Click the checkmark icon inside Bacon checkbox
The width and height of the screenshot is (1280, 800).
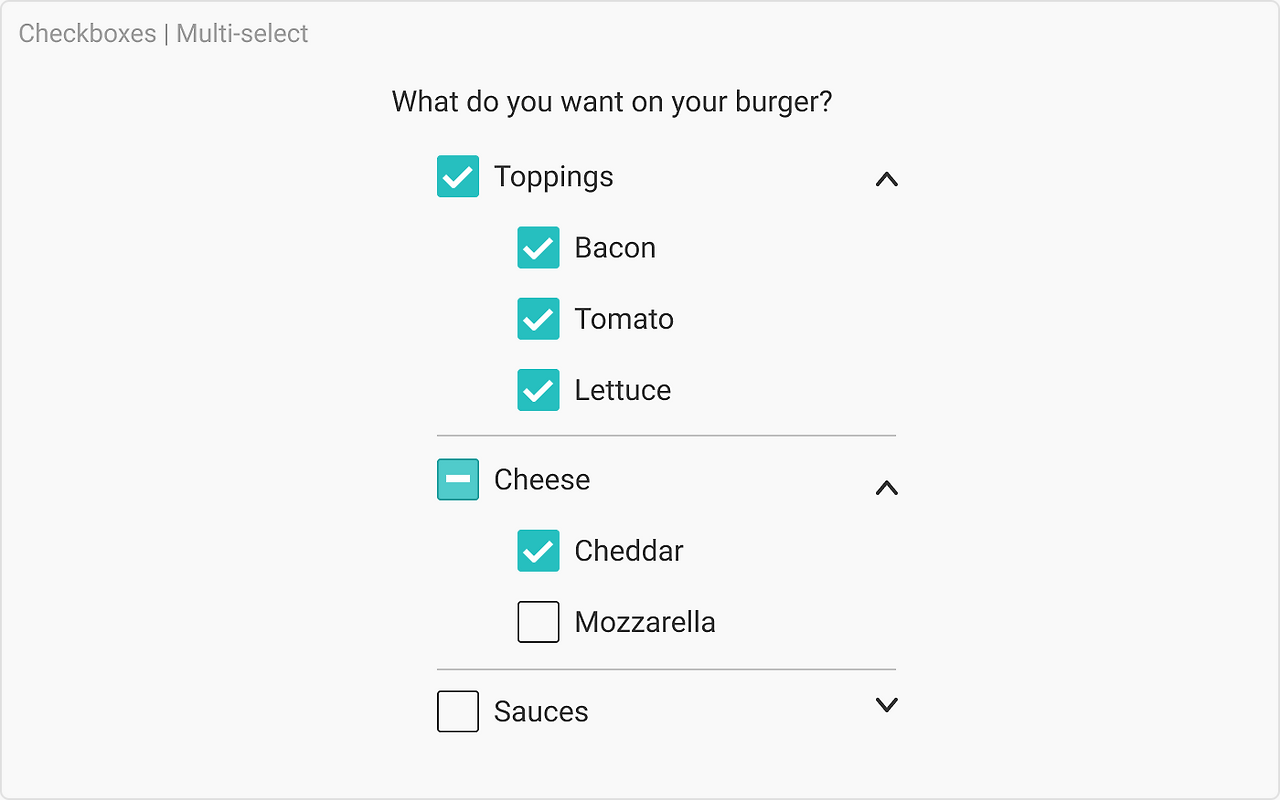[538, 247]
